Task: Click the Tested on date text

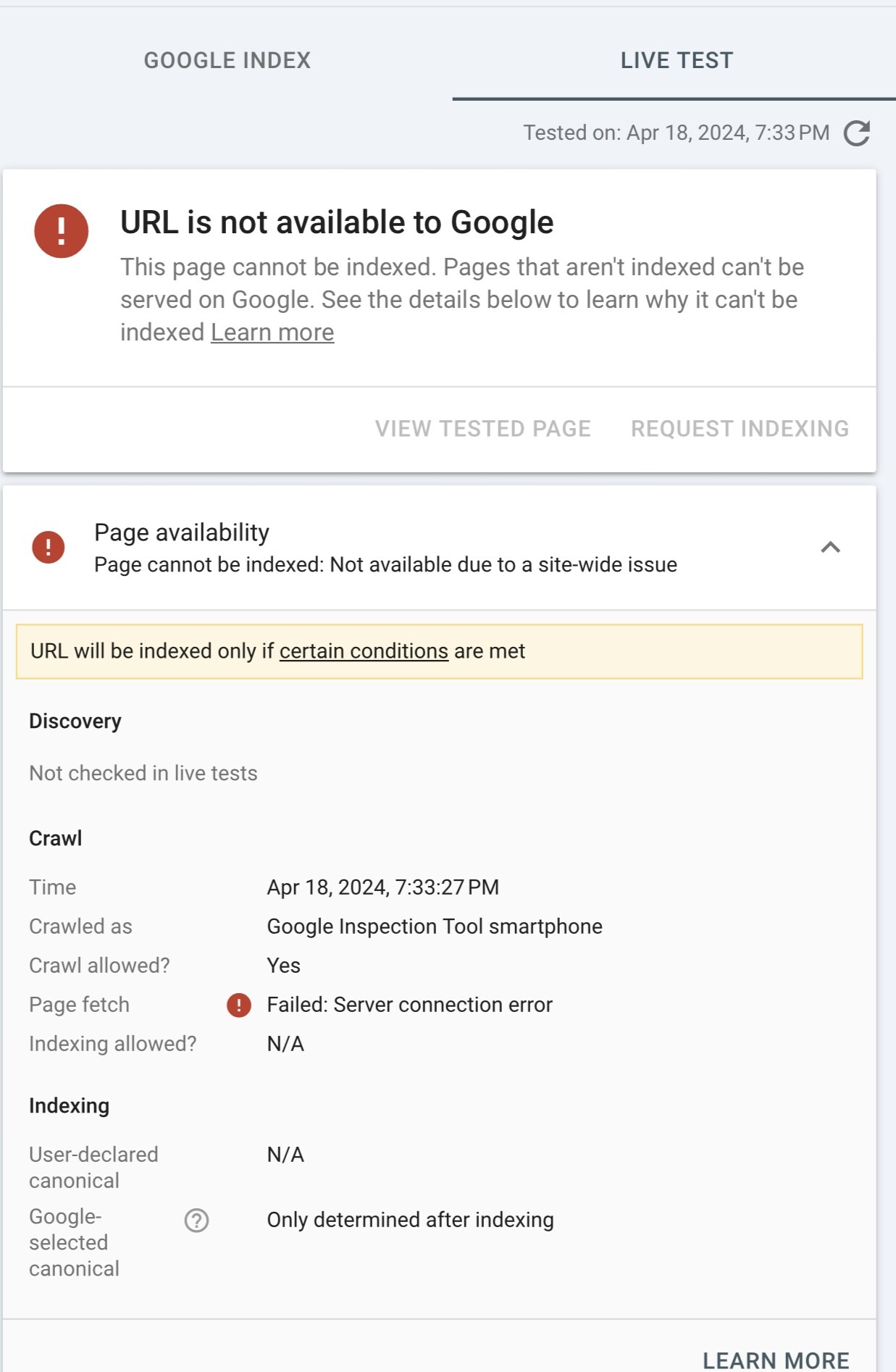Action: click(x=677, y=133)
